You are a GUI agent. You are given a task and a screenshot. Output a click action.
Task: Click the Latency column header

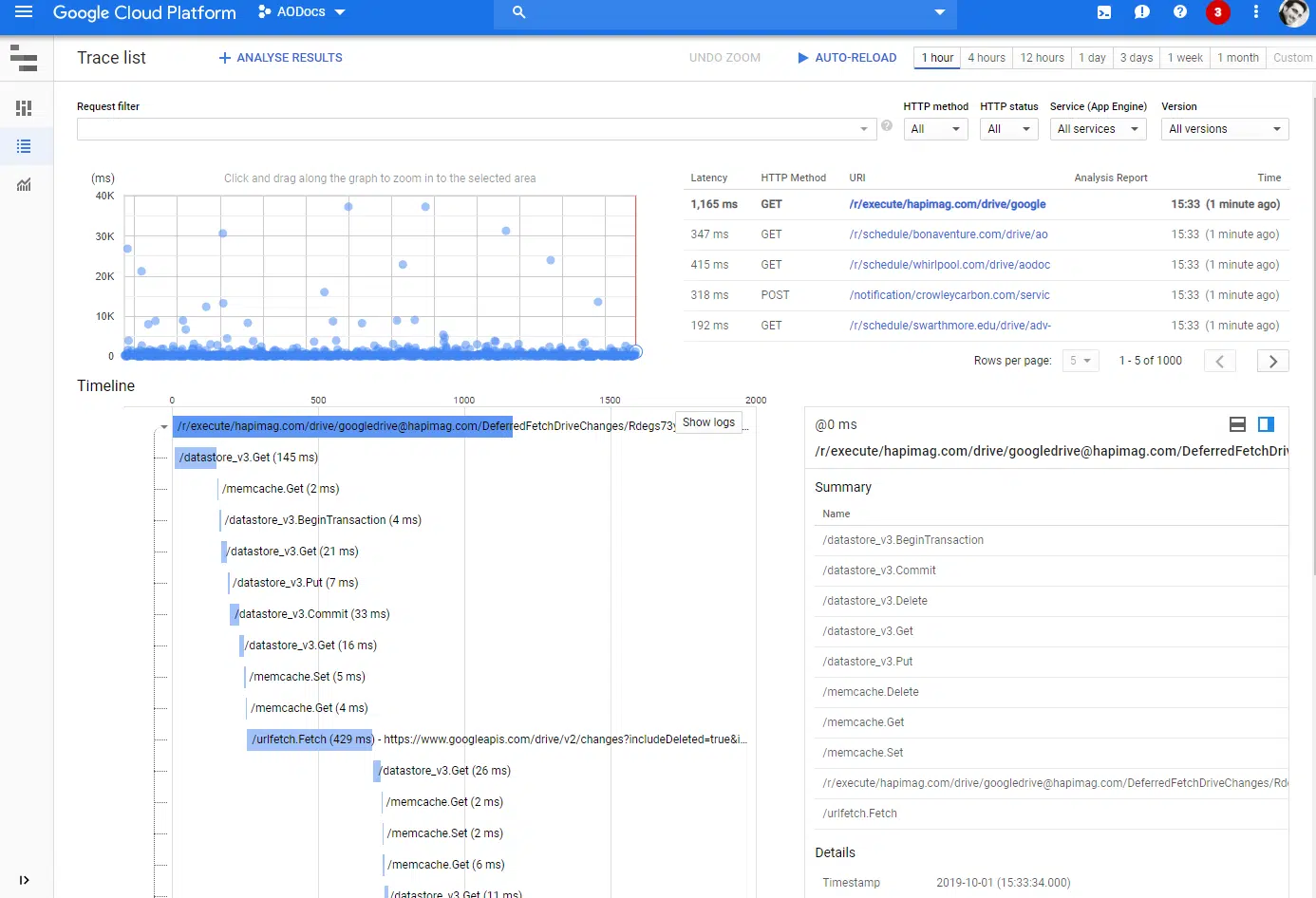708,178
